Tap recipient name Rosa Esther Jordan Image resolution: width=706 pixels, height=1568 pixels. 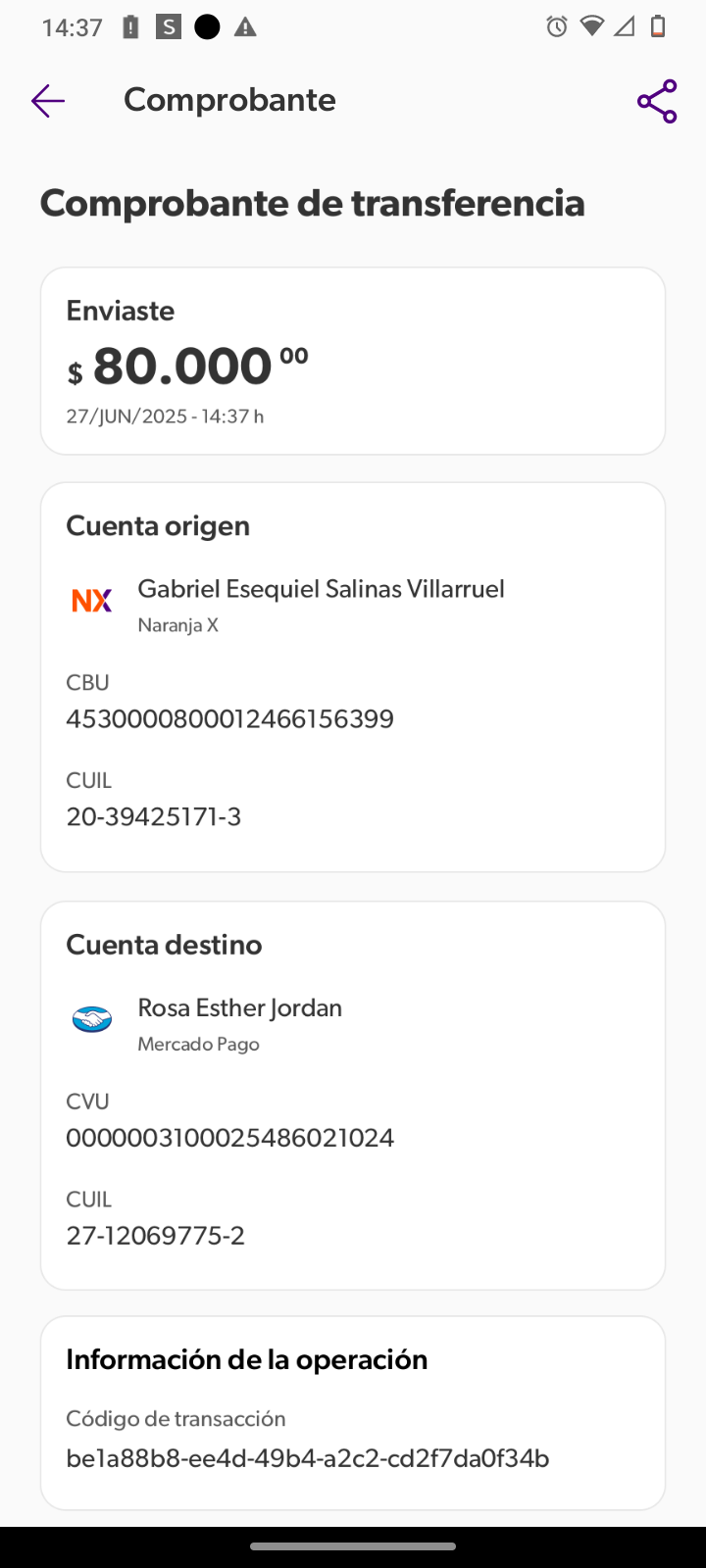click(239, 1007)
